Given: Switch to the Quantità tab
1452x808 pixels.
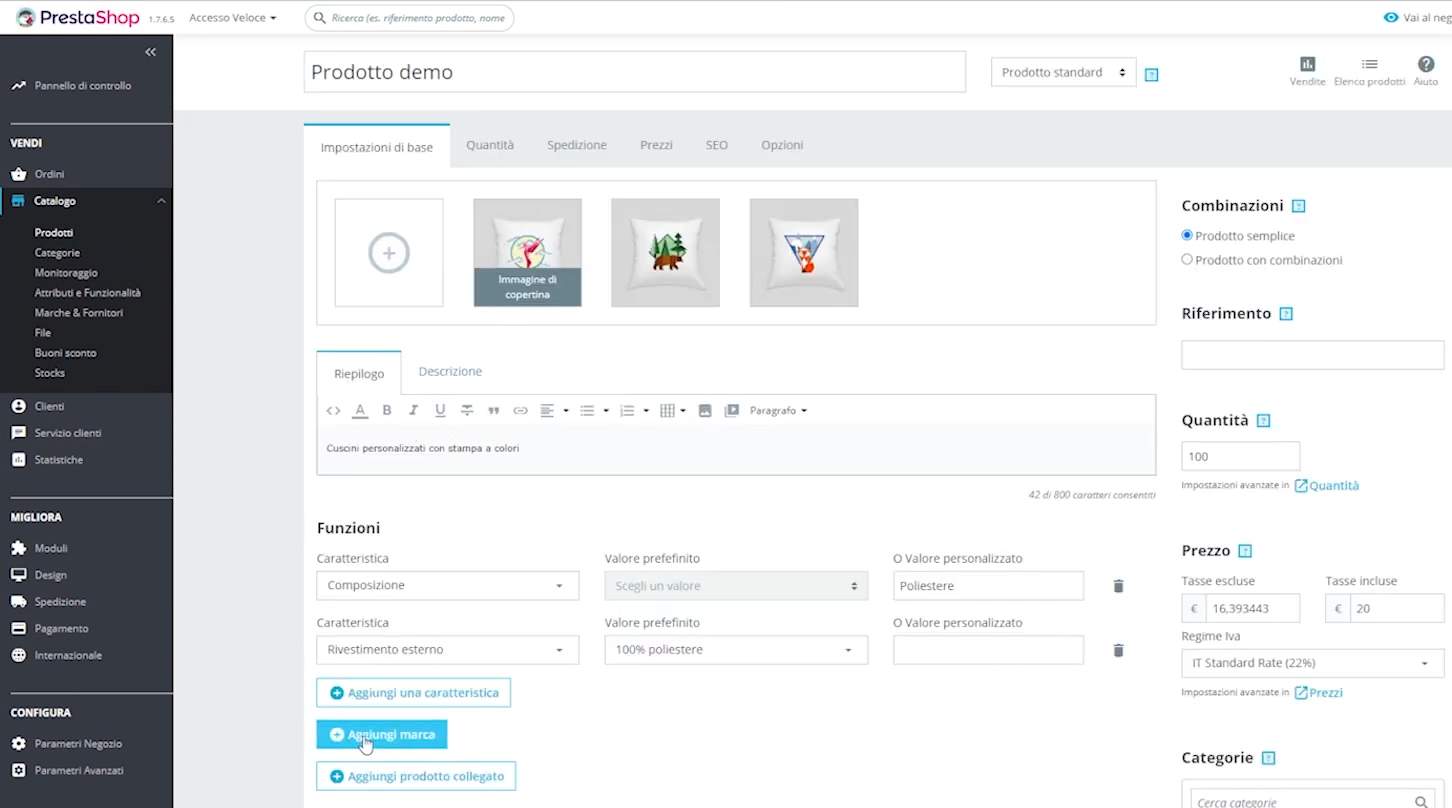Looking at the screenshot, I should 490,145.
